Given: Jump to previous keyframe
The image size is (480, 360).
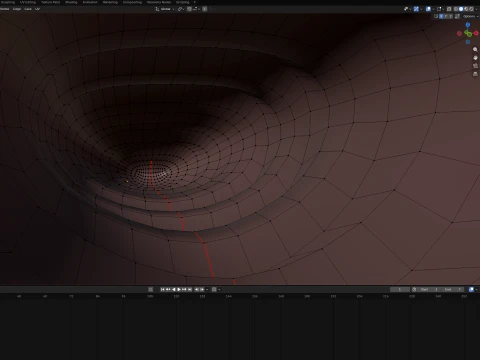Looking at the screenshot, I should coord(168,289).
